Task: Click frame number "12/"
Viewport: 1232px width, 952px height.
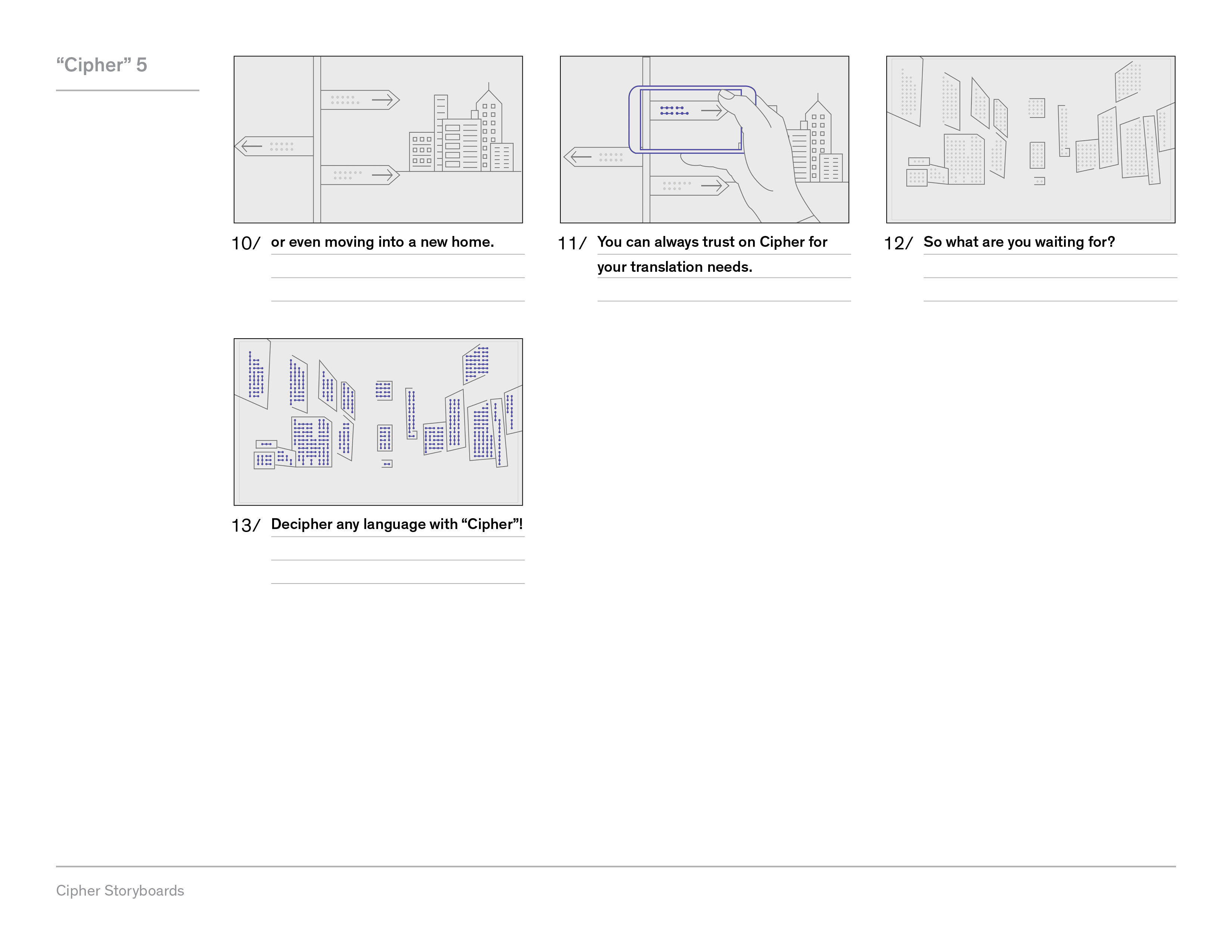Action: pos(898,243)
